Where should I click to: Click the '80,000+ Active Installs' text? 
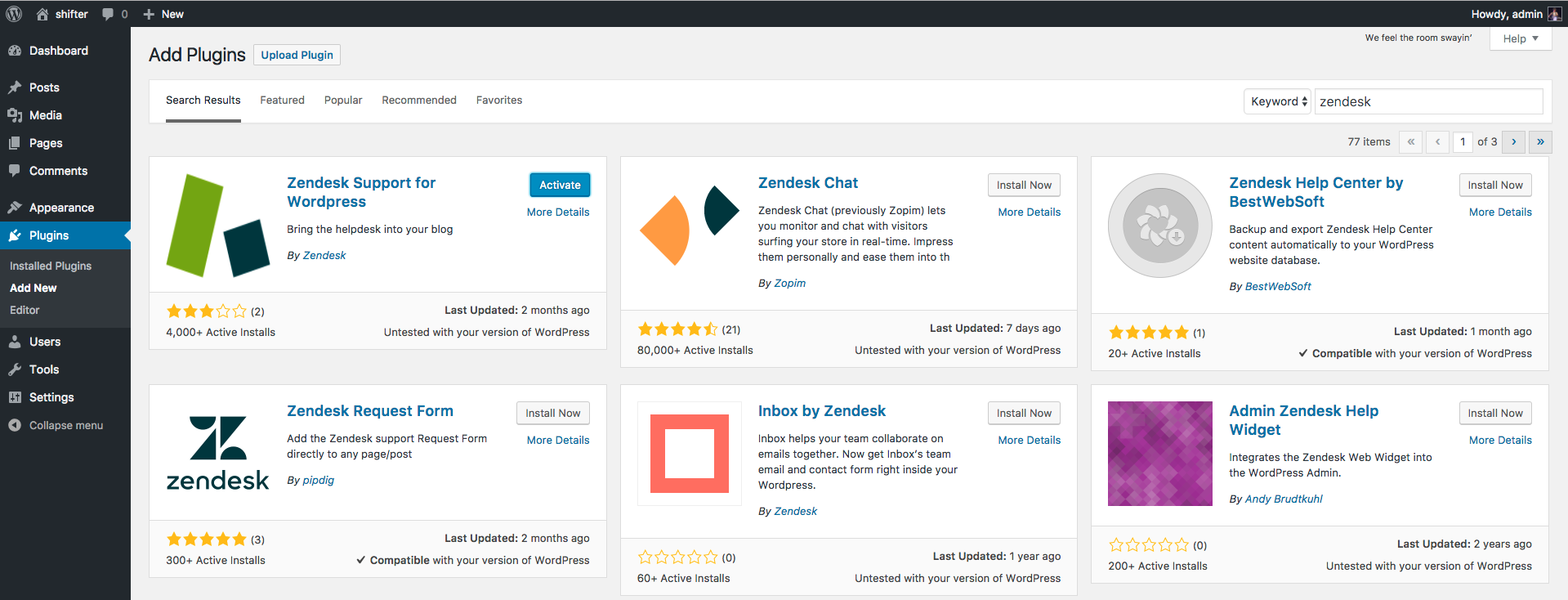point(695,350)
